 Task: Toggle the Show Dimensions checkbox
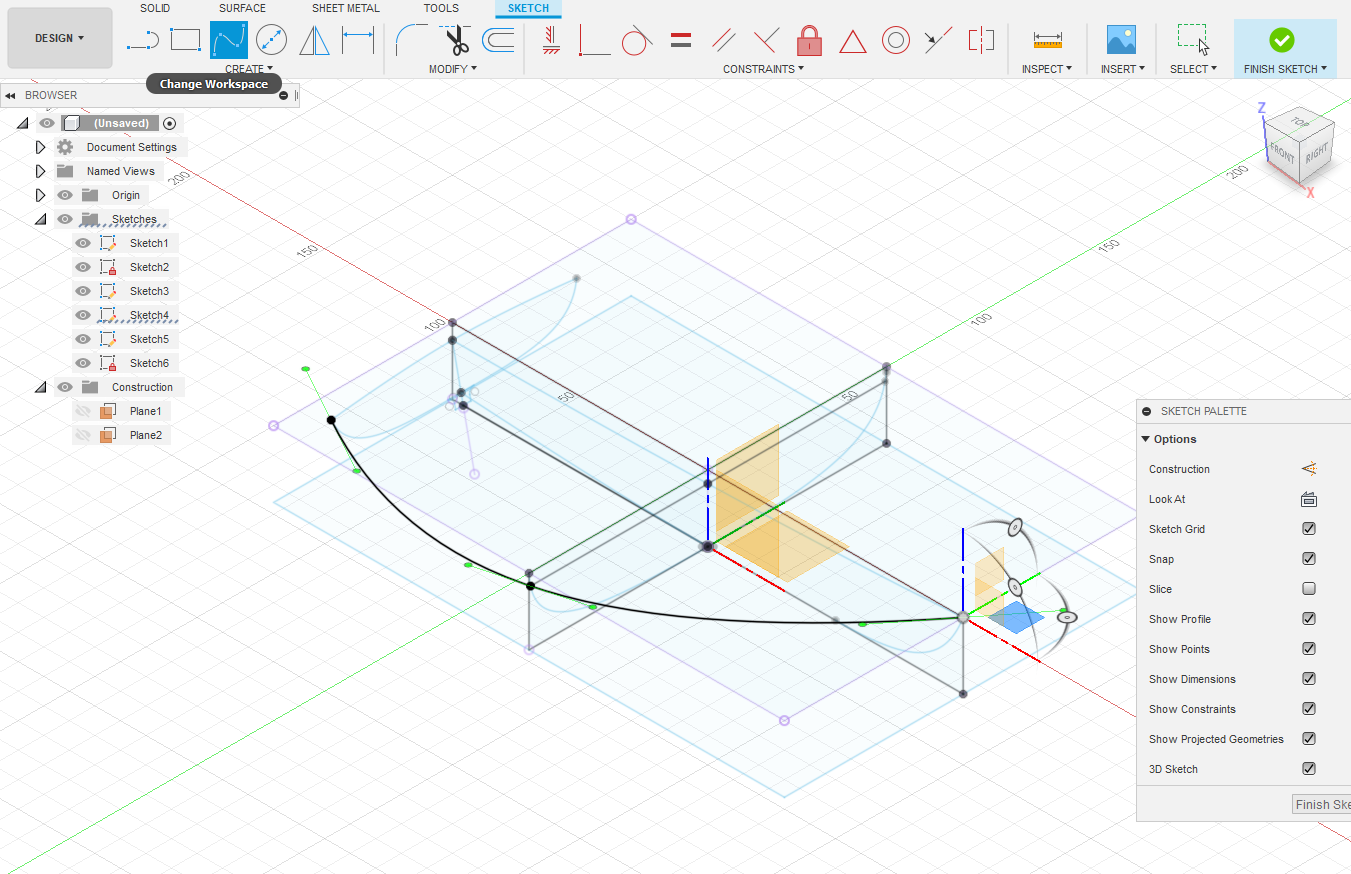tap(1309, 679)
